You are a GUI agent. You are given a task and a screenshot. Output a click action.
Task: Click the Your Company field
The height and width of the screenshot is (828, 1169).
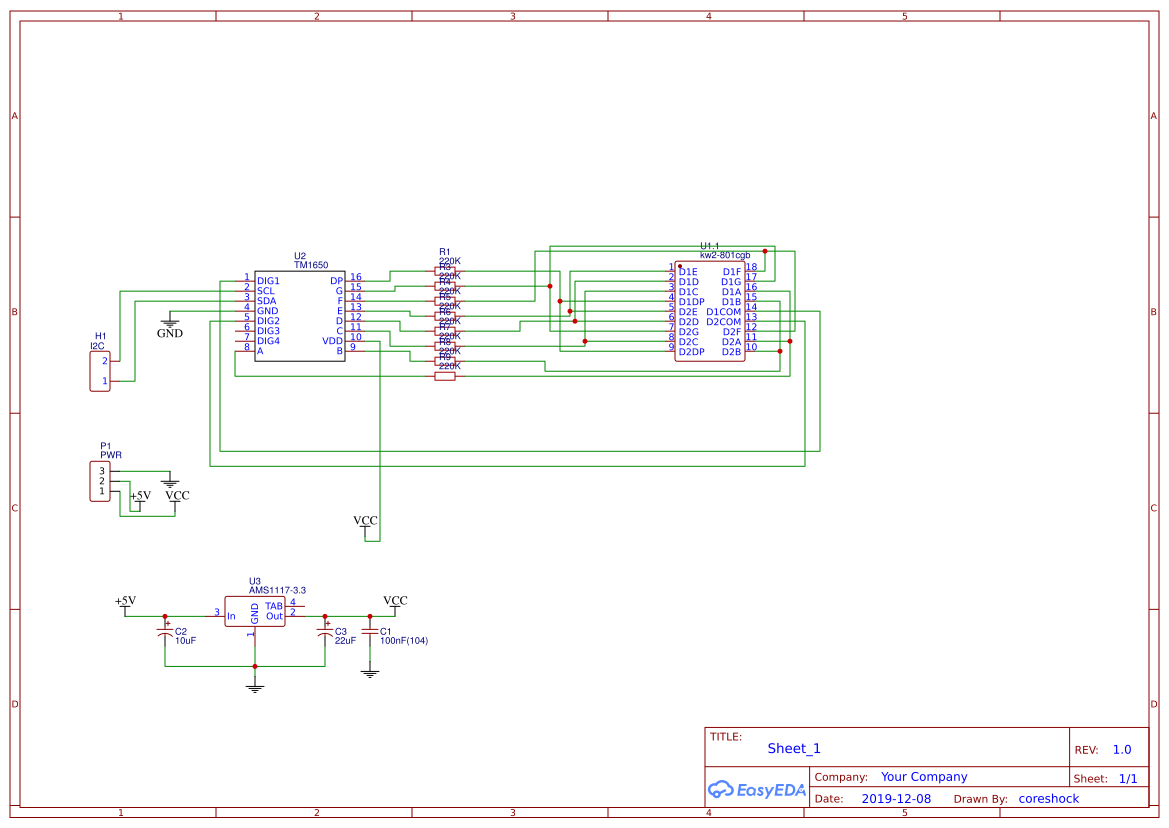pos(922,776)
